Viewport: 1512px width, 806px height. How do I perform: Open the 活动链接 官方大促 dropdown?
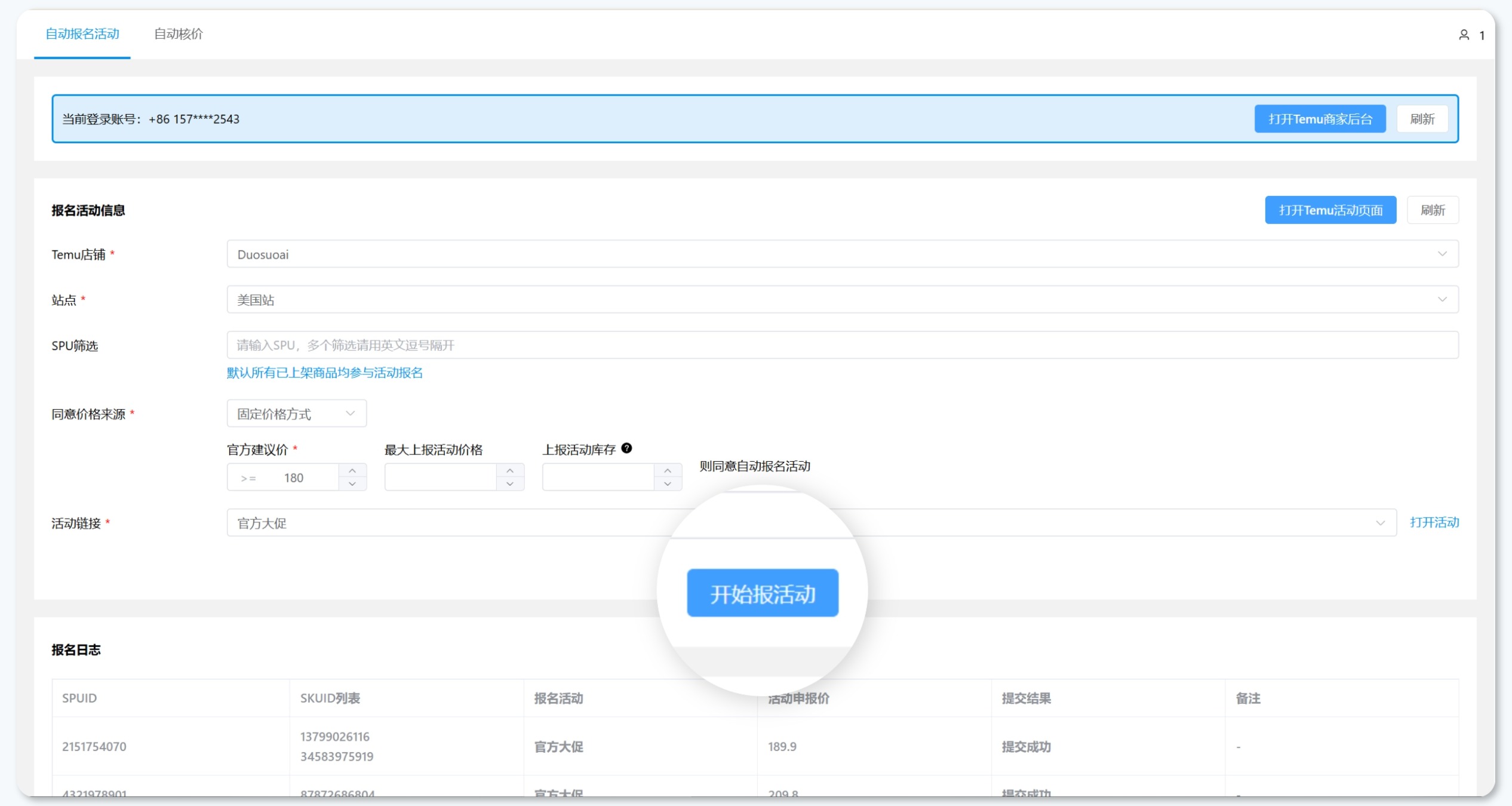tap(812, 523)
